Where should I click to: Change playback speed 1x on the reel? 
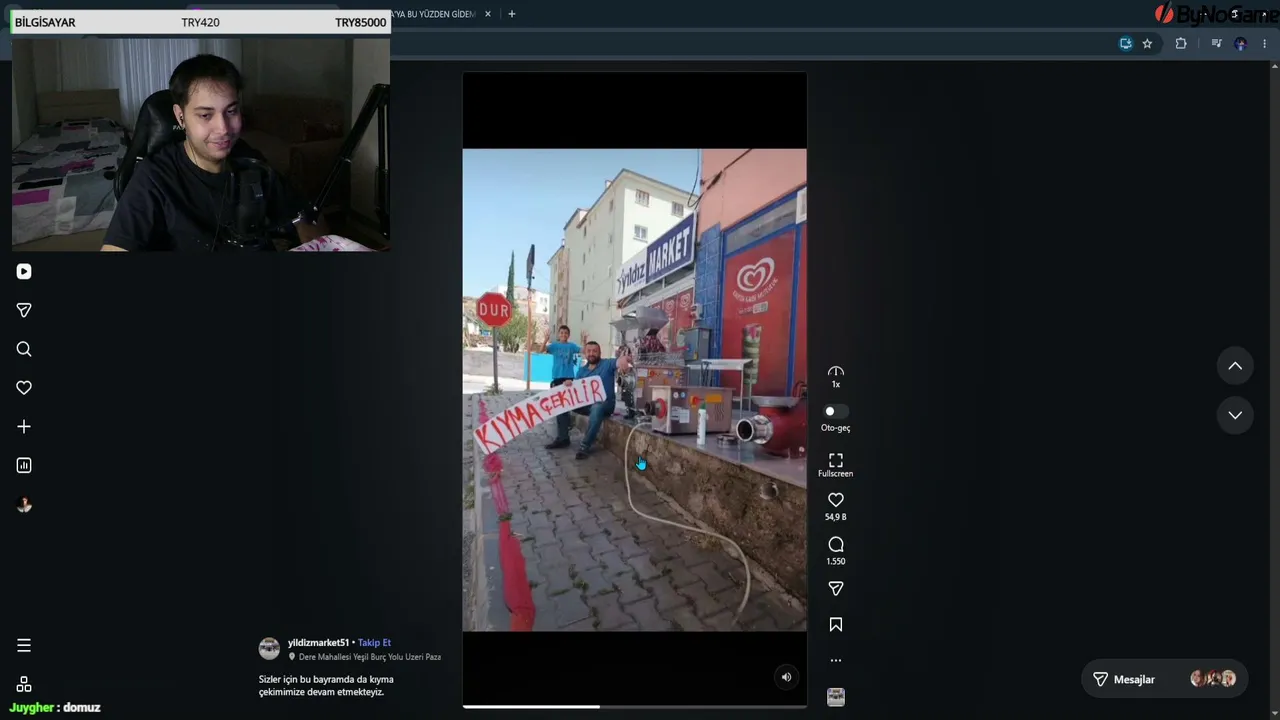pos(836,377)
